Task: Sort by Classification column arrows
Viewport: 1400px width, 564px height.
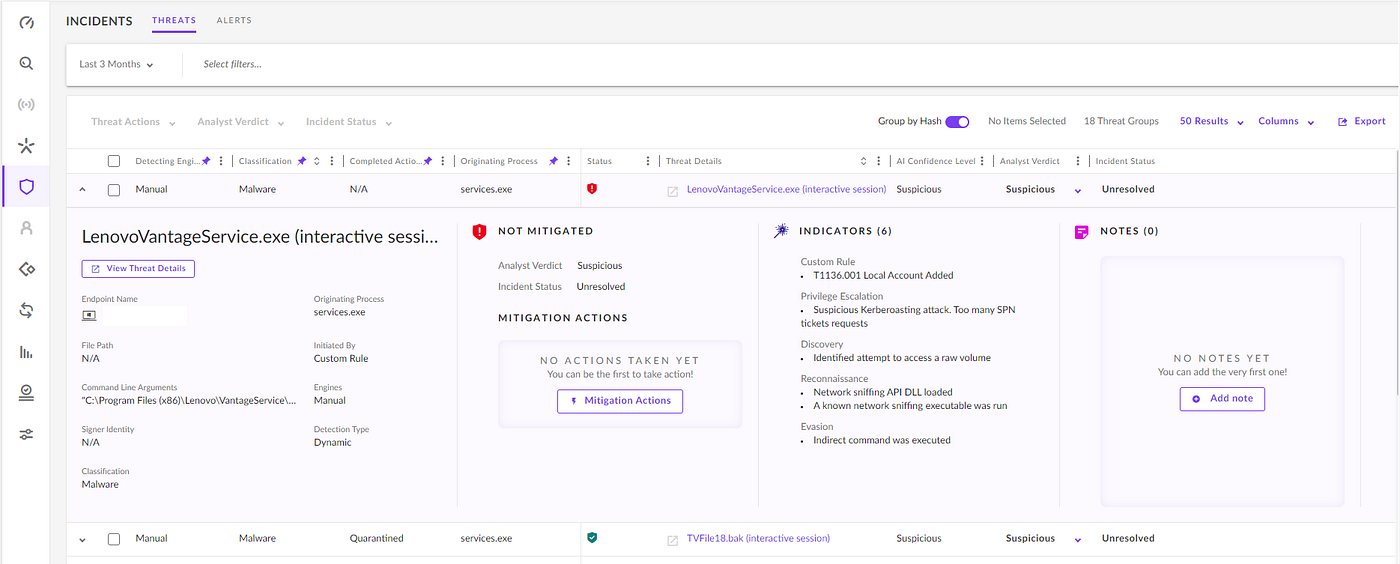Action: click(317, 161)
